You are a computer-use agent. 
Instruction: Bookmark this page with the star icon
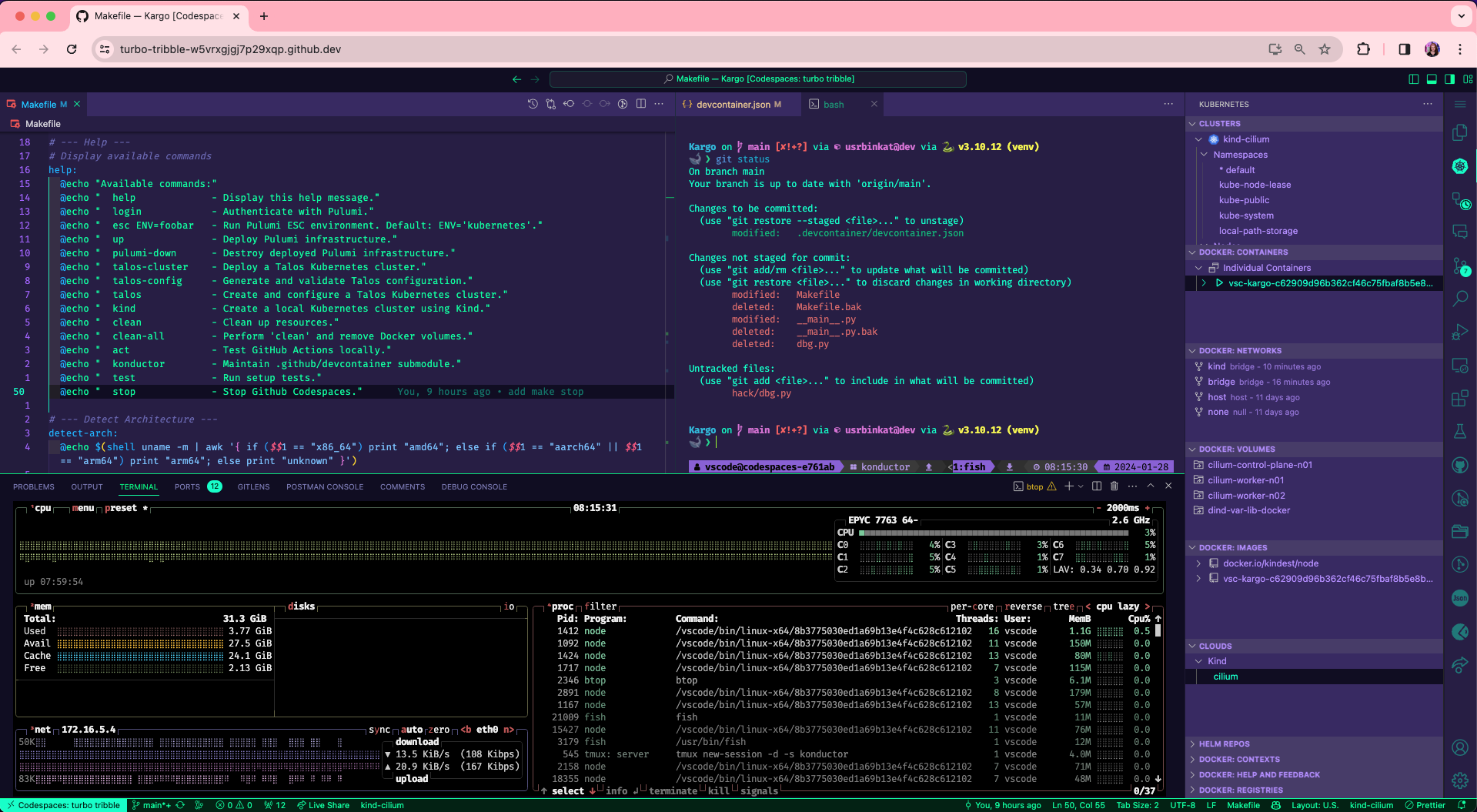coord(1325,49)
